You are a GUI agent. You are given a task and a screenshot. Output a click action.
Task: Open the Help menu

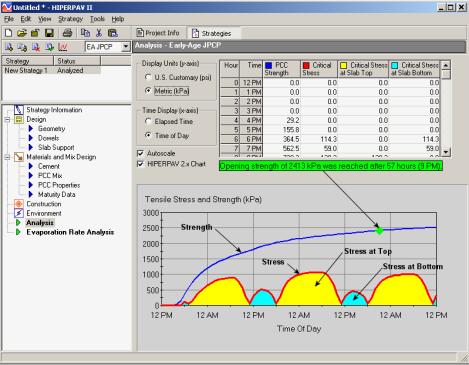click(x=118, y=19)
